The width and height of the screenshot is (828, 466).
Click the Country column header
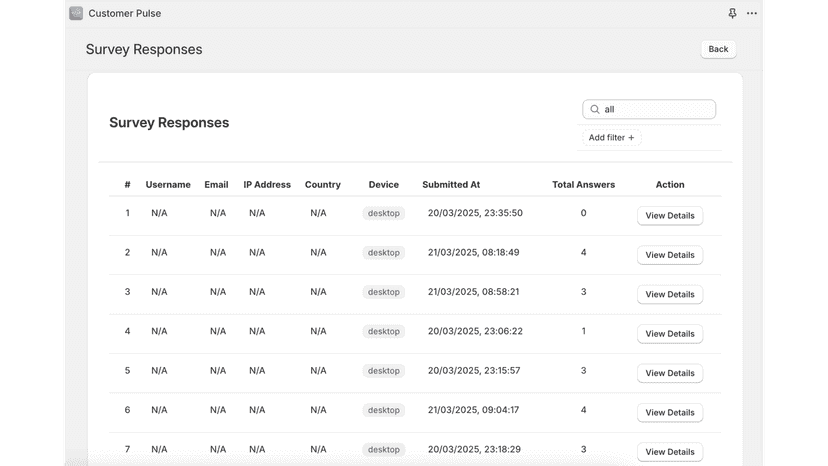click(x=323, y=184)
